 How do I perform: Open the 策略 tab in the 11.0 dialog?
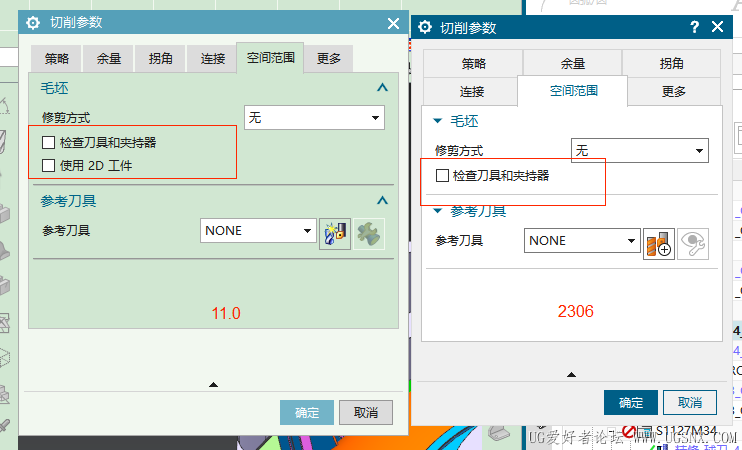coord(57,59)
